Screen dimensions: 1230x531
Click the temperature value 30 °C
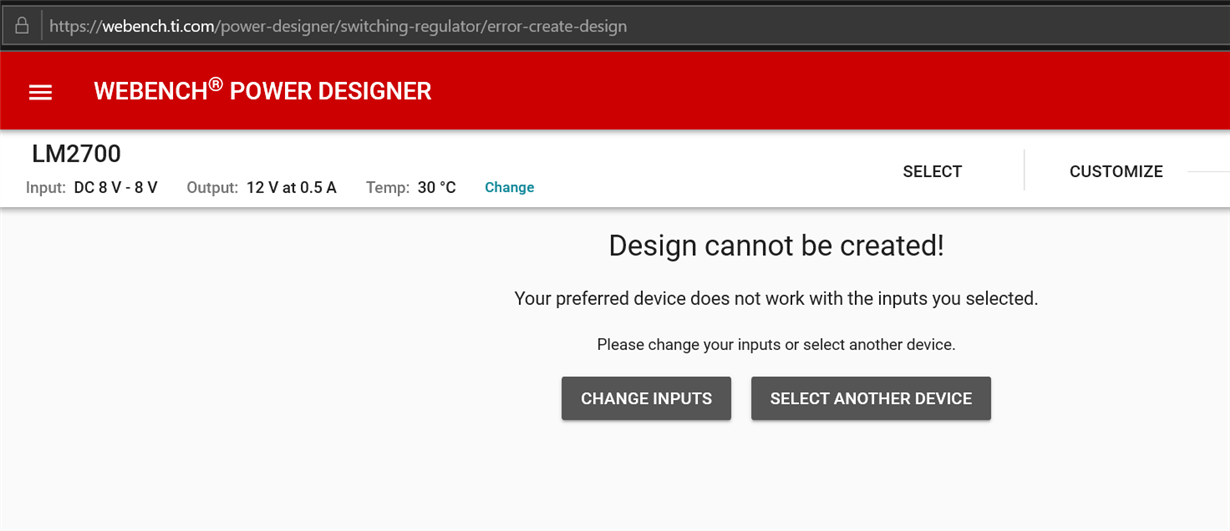tap(437, 187)
